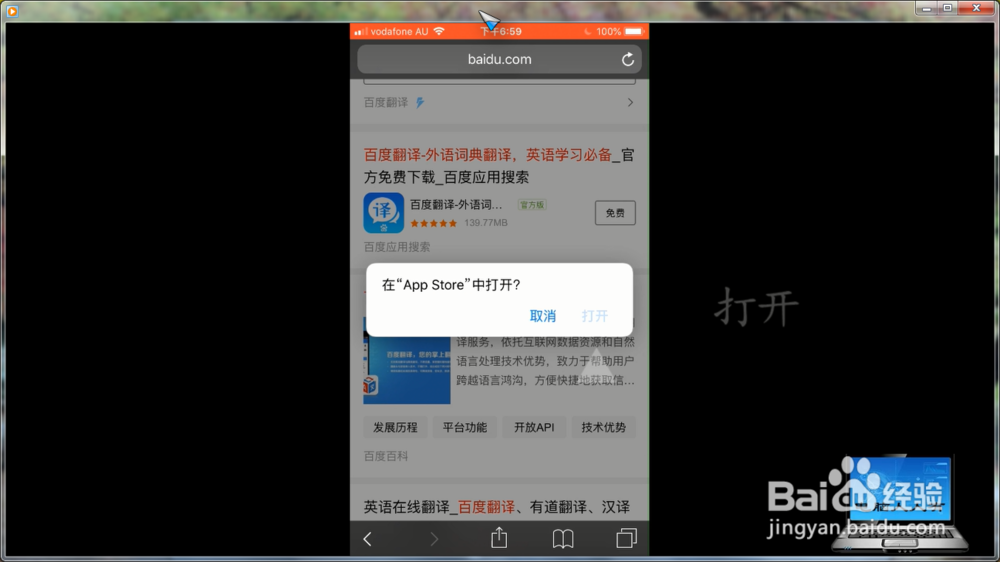
Task: Tap the vodafone AU carrier text
Action: pos(399,31)
